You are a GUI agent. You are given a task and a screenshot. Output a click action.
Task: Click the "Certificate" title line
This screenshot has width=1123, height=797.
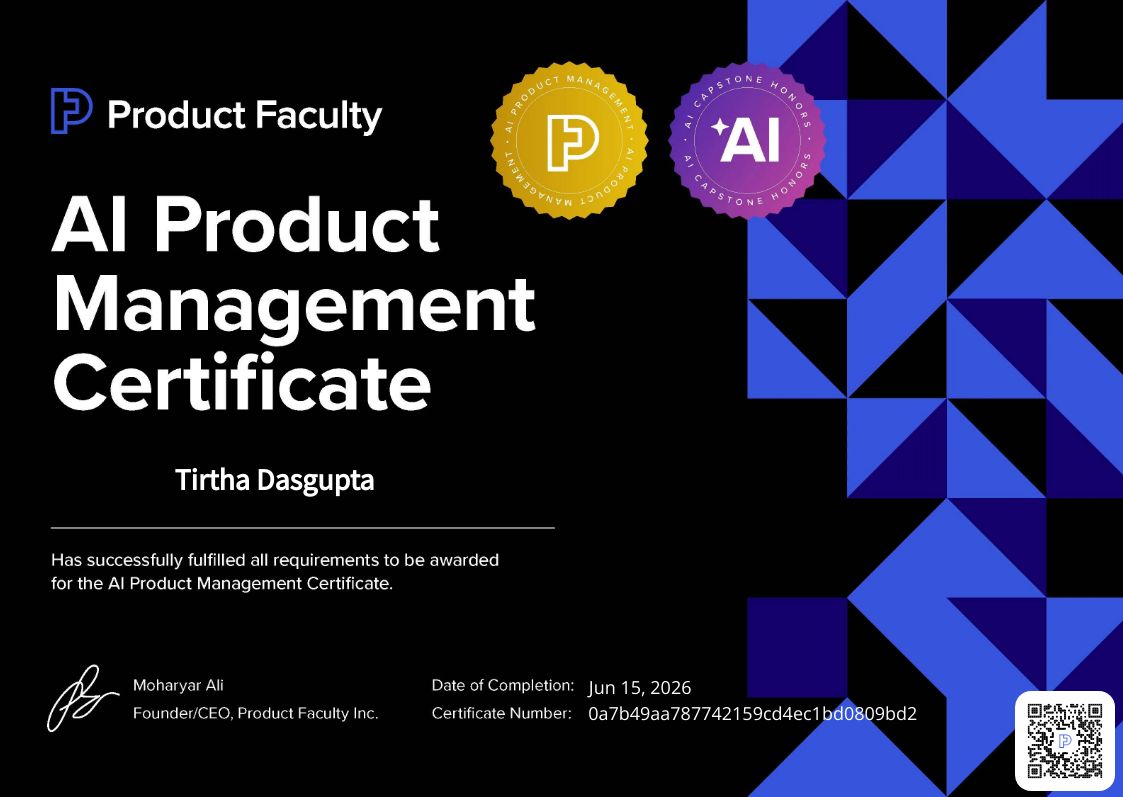point(242,380)
